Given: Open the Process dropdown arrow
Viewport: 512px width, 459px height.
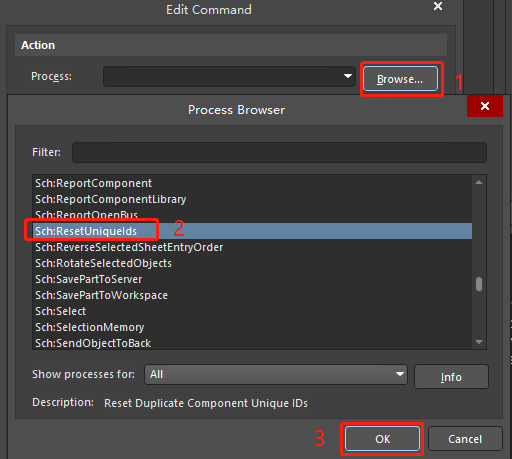Looking at the screenshot, I should (x=348, y=76).
